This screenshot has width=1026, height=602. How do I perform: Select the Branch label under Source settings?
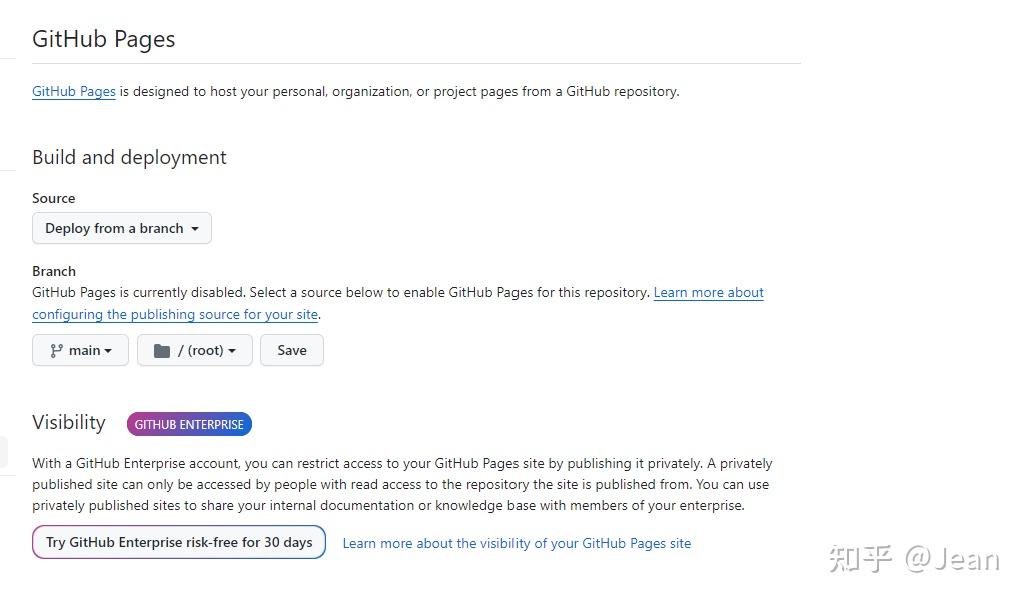pyautogui.click(x=53, y=271)
